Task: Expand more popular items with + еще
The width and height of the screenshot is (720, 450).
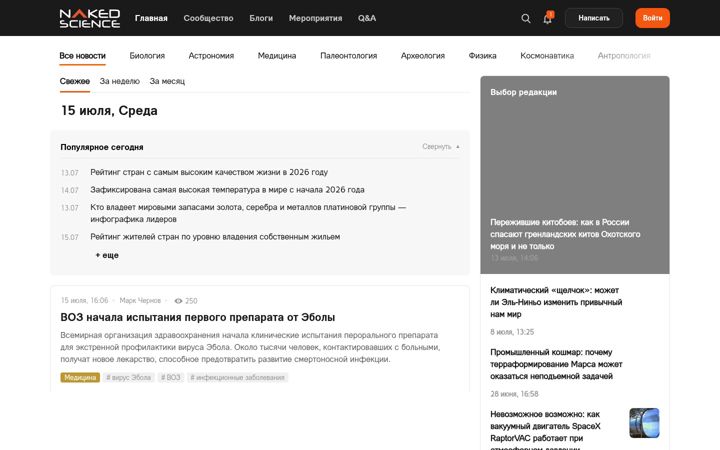Action: [107, 255]
